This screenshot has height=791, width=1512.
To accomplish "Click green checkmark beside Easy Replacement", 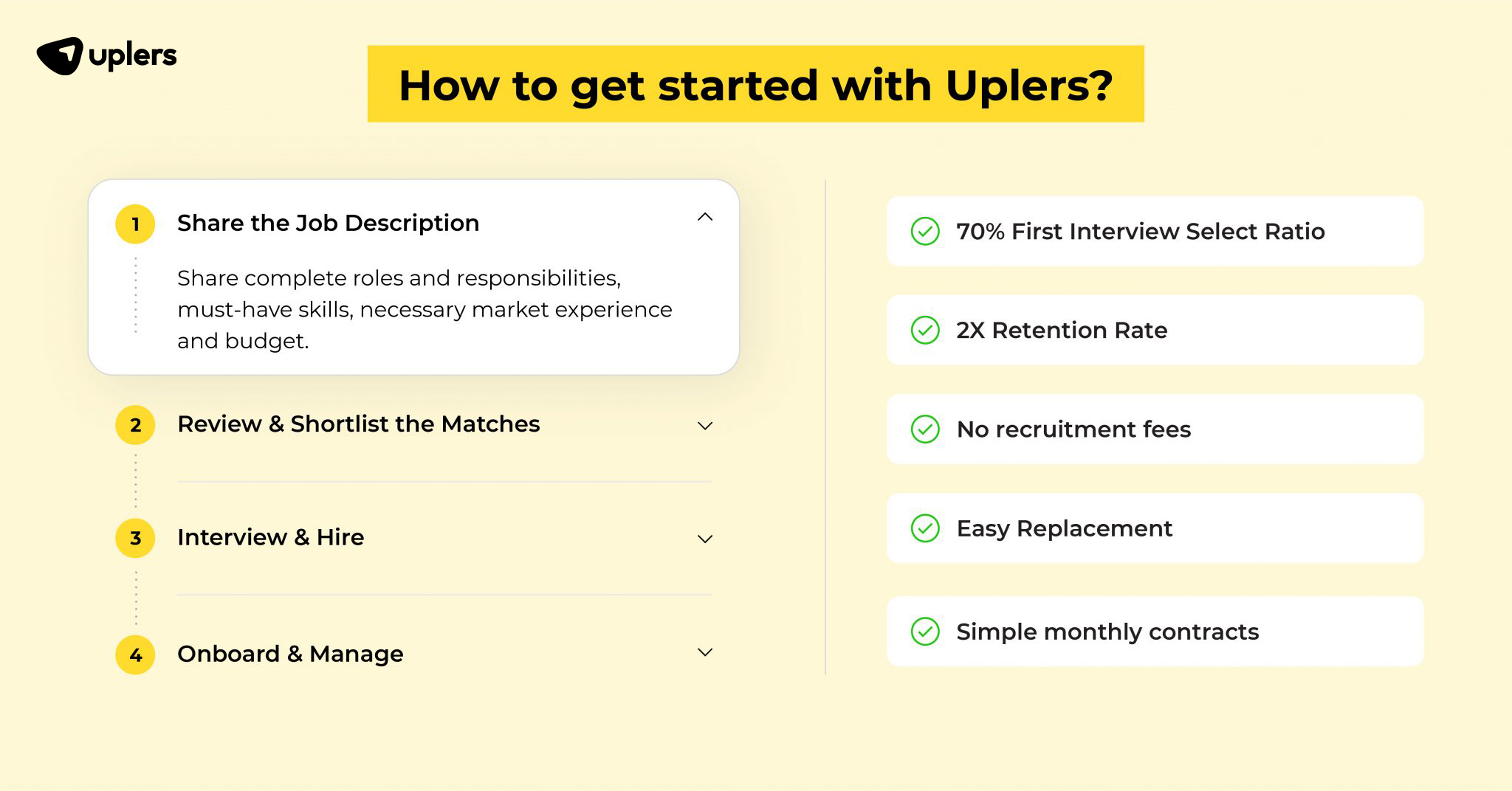I will pos(925,528).
